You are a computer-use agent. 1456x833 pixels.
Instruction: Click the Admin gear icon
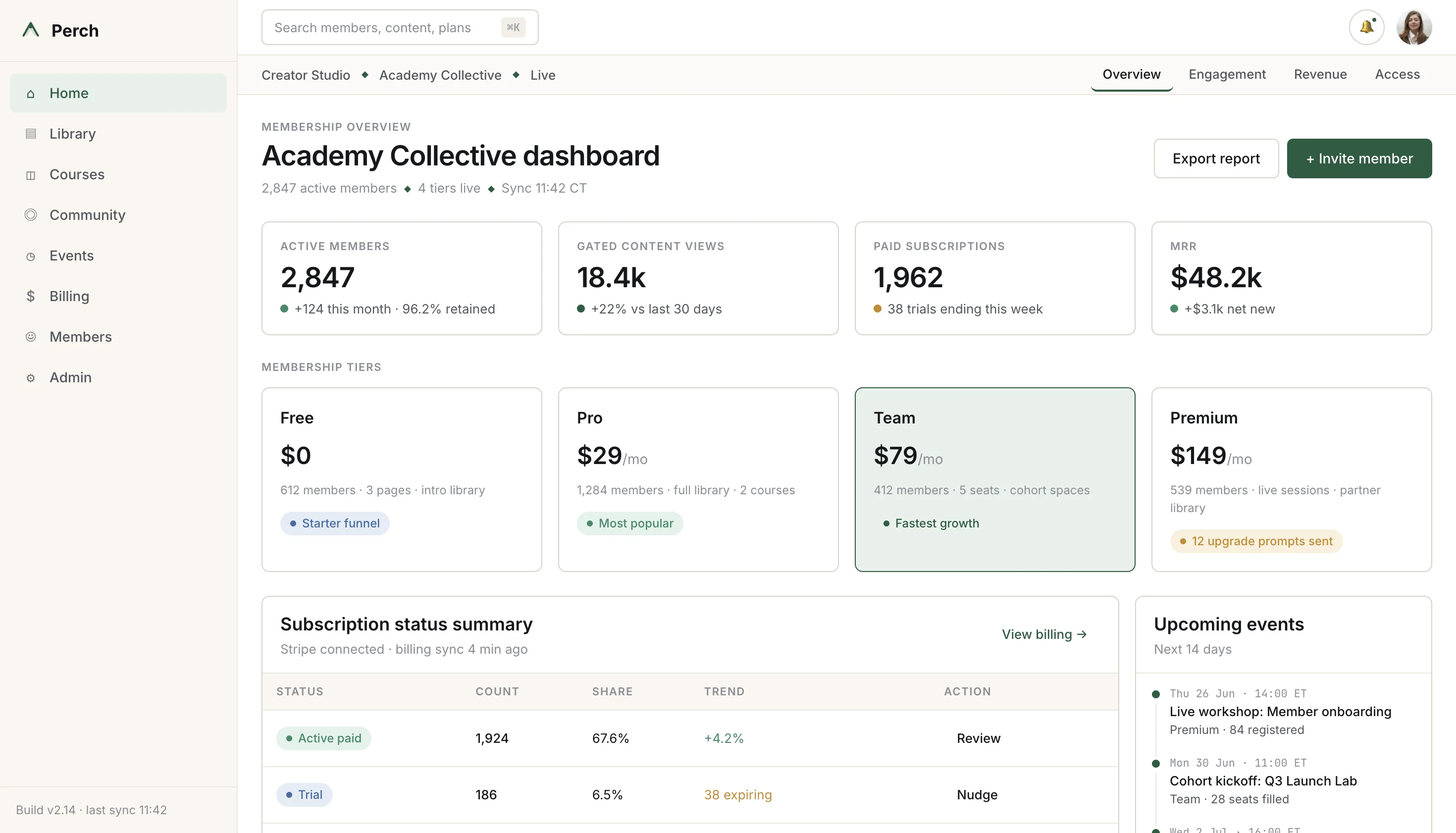(31, 377)
